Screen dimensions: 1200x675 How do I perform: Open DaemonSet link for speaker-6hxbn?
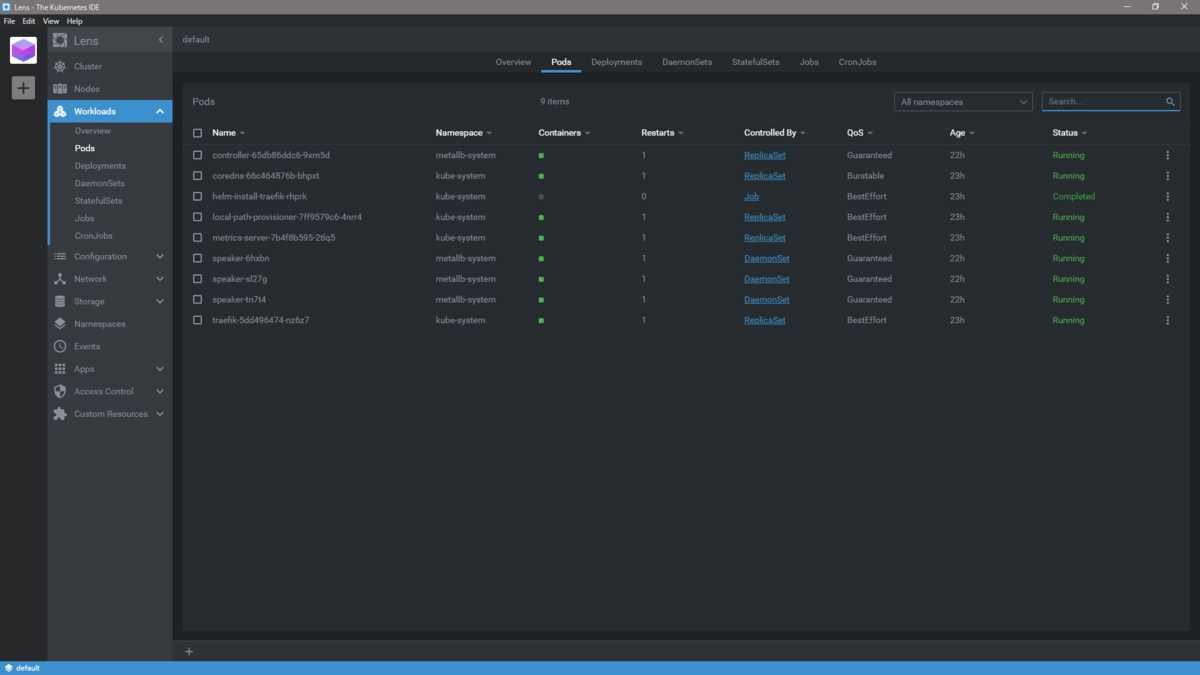[x=766, y=258]
